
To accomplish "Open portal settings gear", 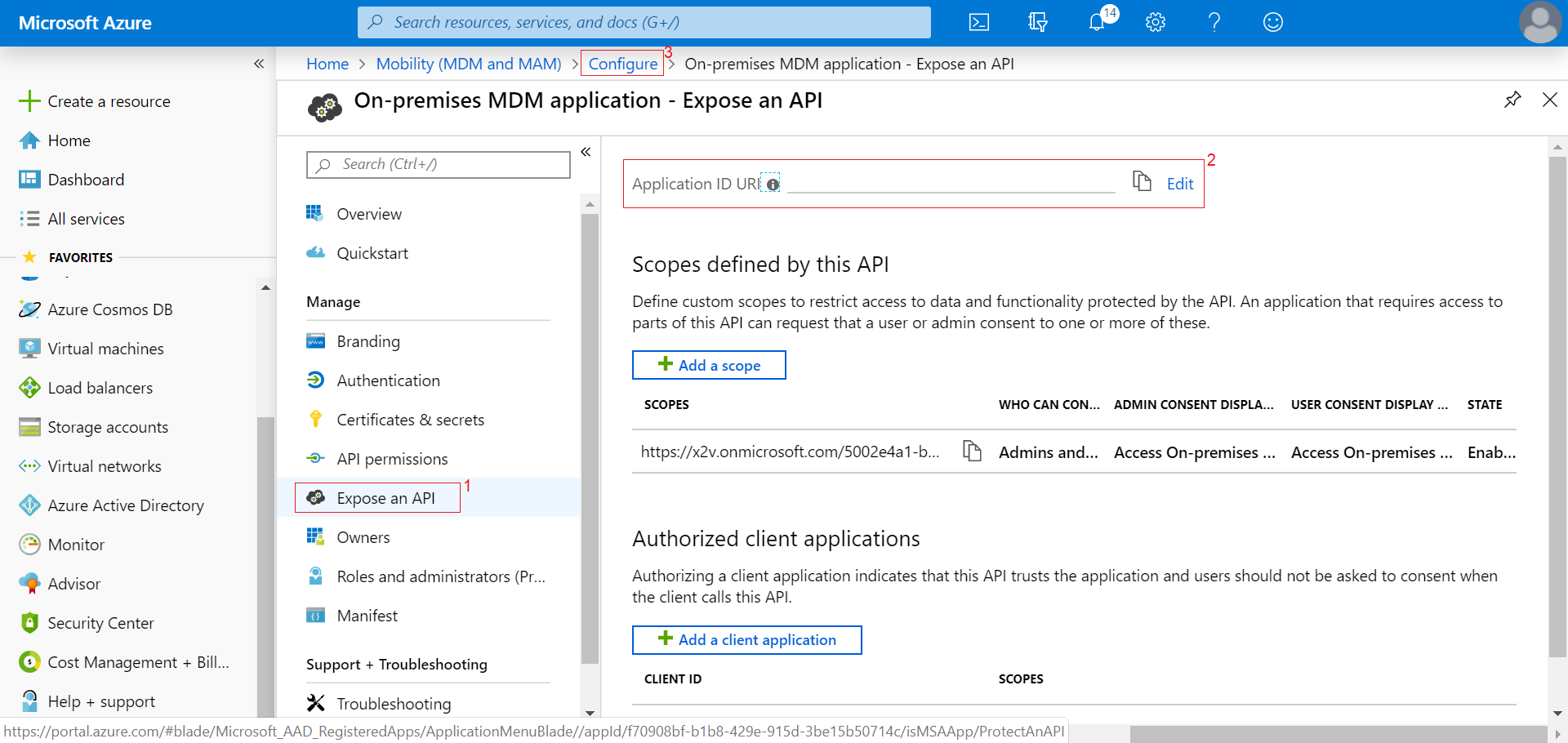I will pyautogui.click(x=1155, y=23).
